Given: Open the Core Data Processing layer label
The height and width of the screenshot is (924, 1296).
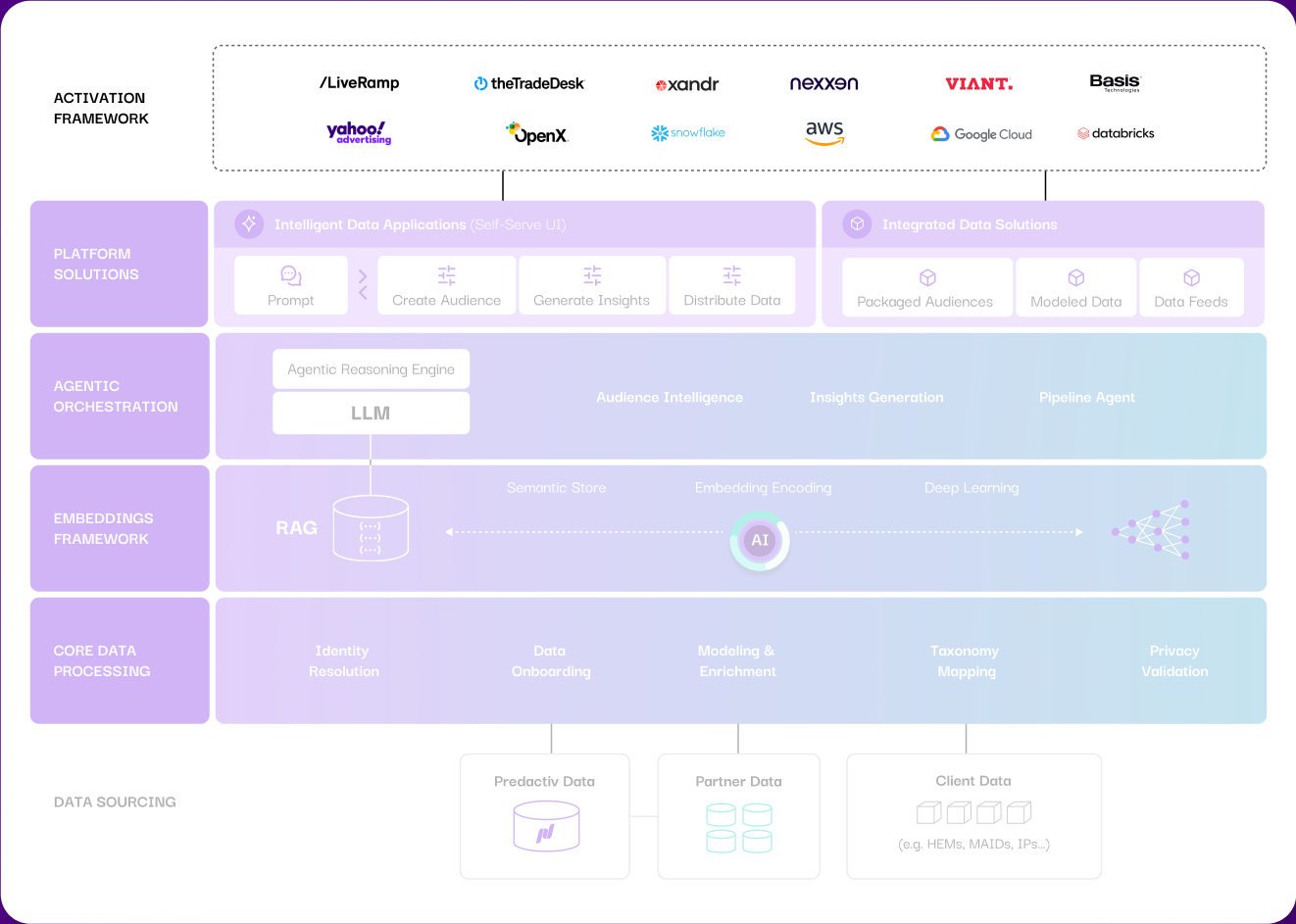Looking at the screenshot, I should [120, 660].
